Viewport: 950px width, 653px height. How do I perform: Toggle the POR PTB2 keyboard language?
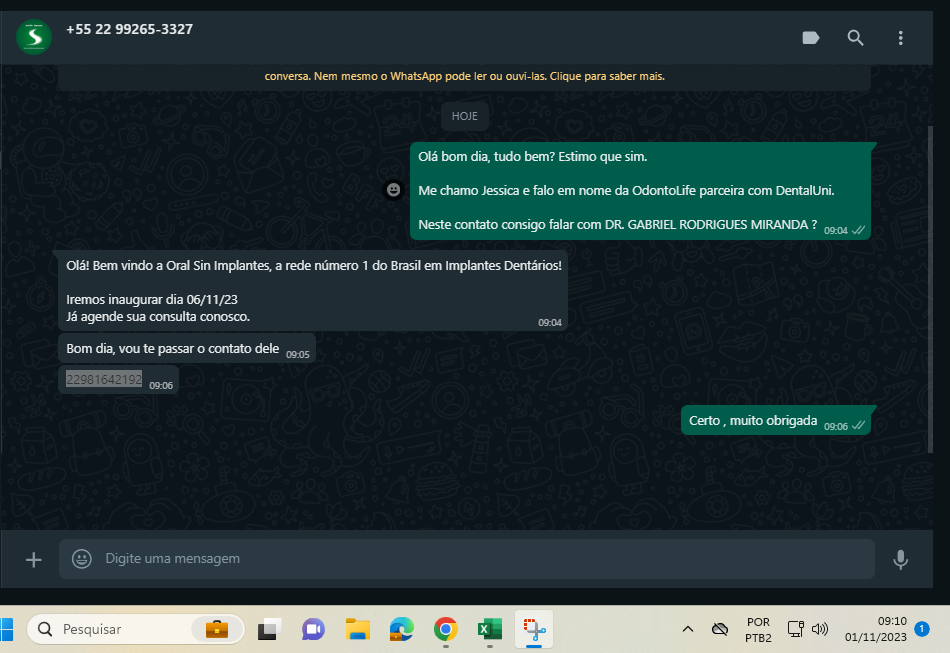pos(758,630)
